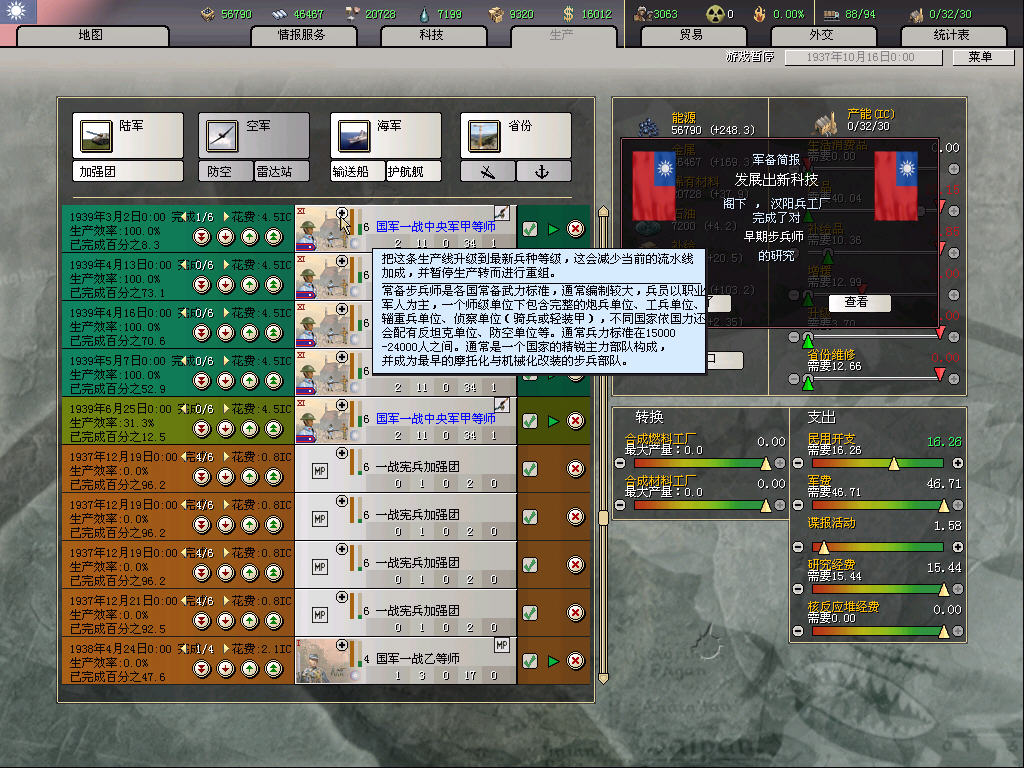Click green play arrow on 国军一战乙等师 row
This screenshot has height=768, width=1024.
(553, 662)
